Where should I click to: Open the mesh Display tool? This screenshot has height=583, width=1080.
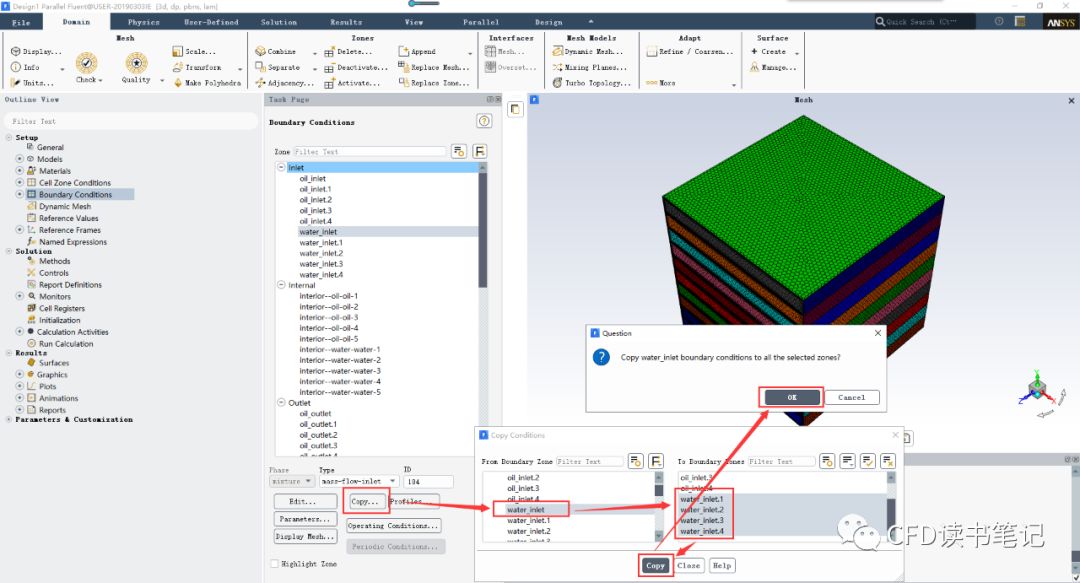point(36,52)
